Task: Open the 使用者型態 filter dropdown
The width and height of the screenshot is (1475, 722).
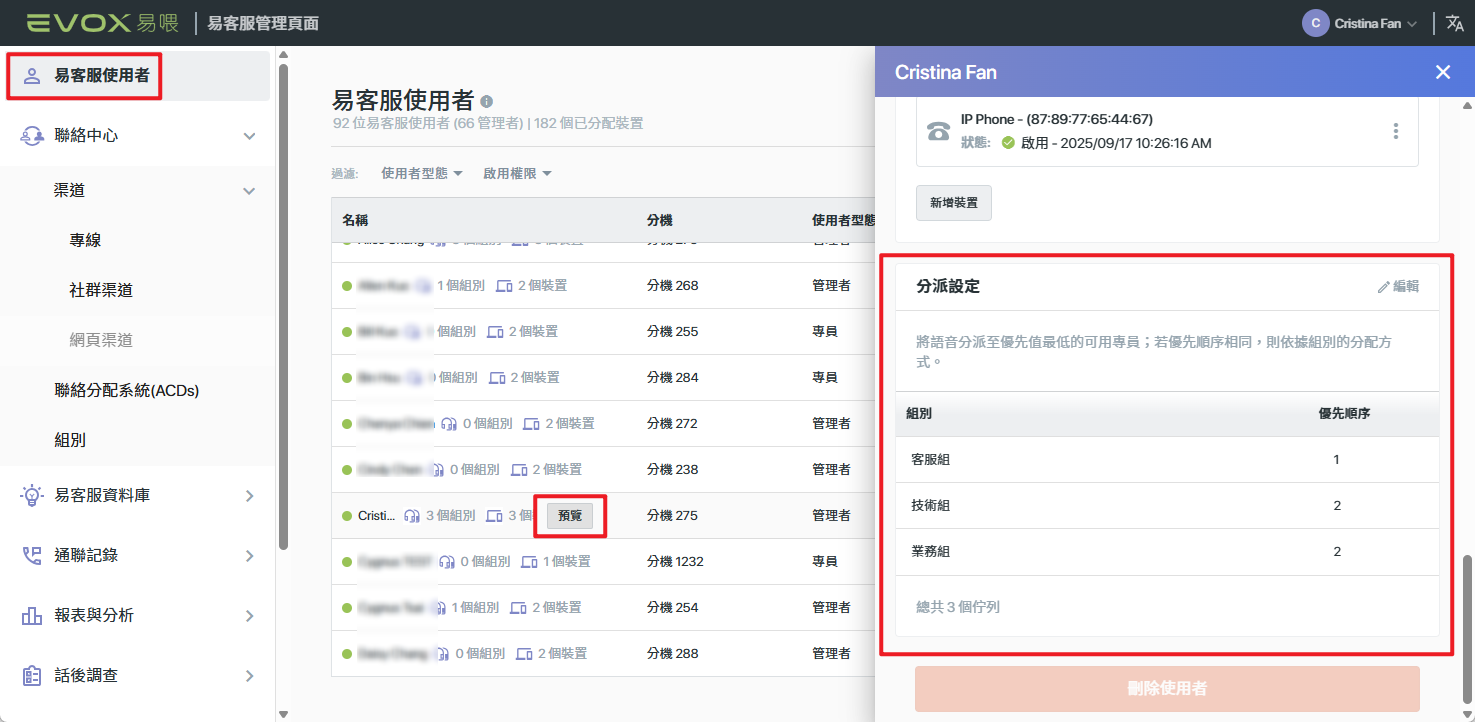Action: [422, 173]
